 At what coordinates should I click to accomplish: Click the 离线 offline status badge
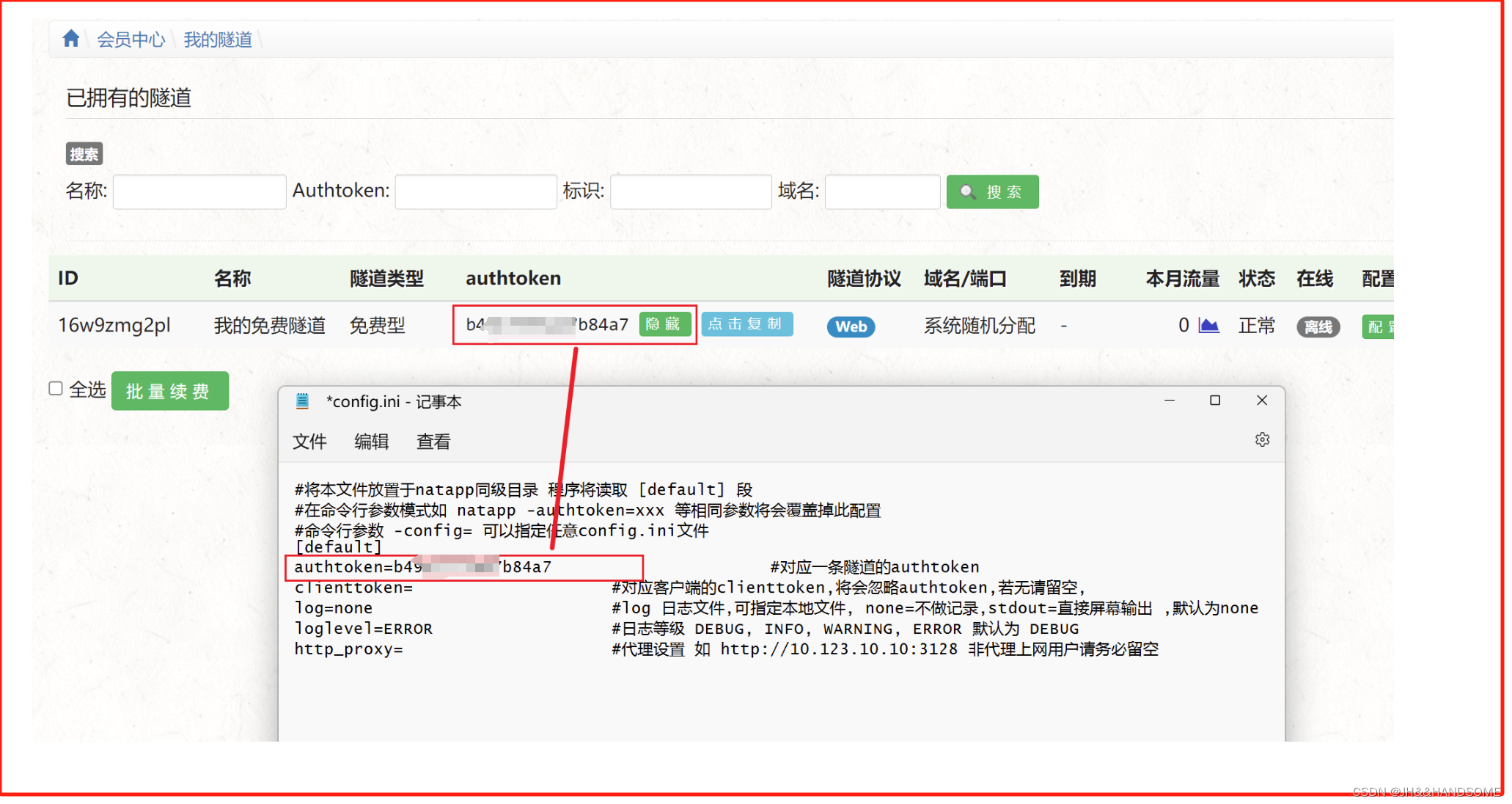pyautogui.click(x=1318, y=327)
